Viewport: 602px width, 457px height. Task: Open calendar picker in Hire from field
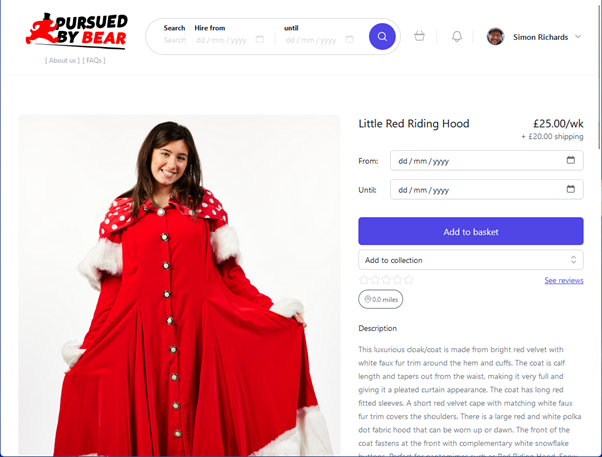click(x=260, y=39)
